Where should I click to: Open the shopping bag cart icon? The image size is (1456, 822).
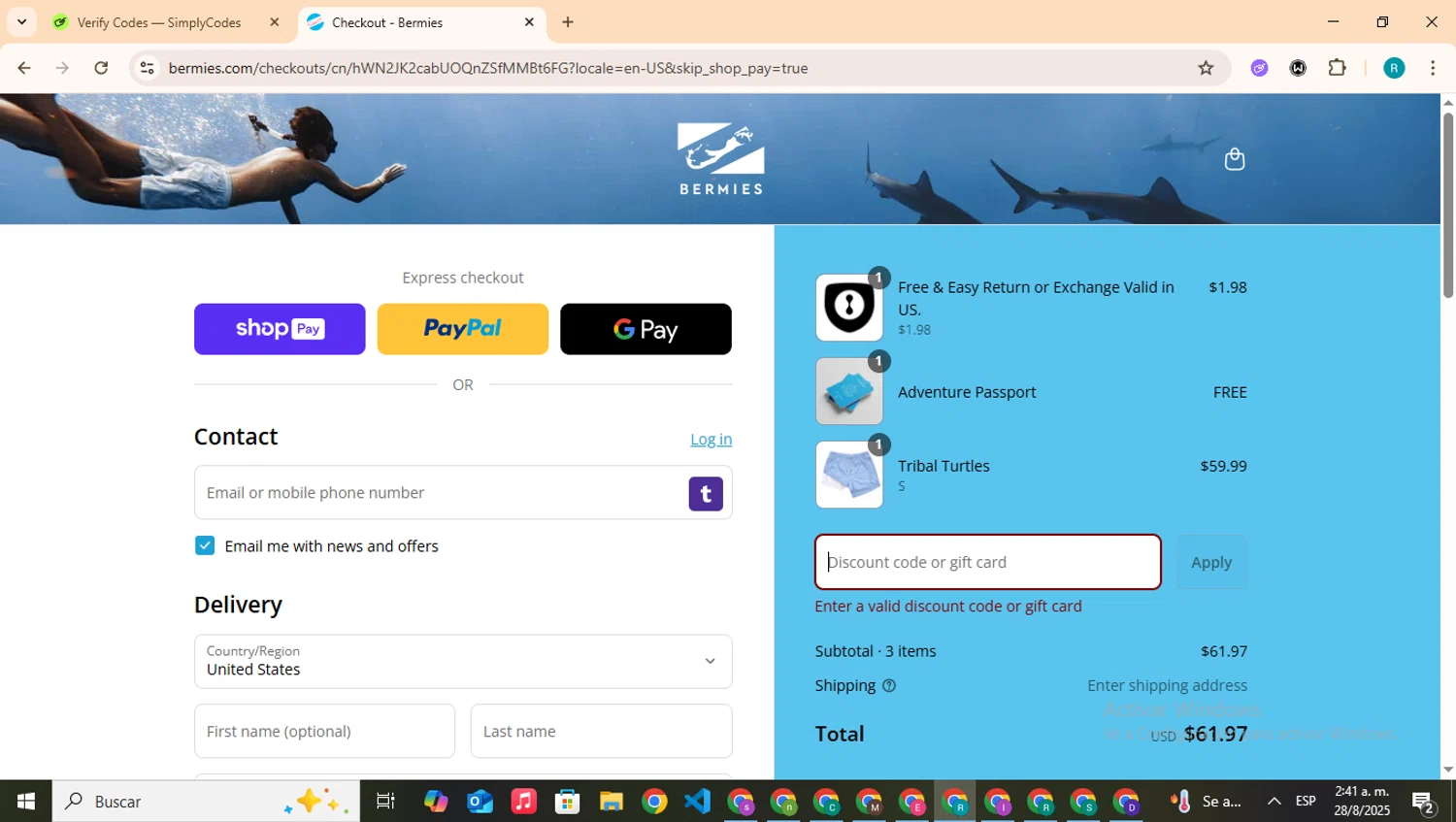coord(1234,159)
